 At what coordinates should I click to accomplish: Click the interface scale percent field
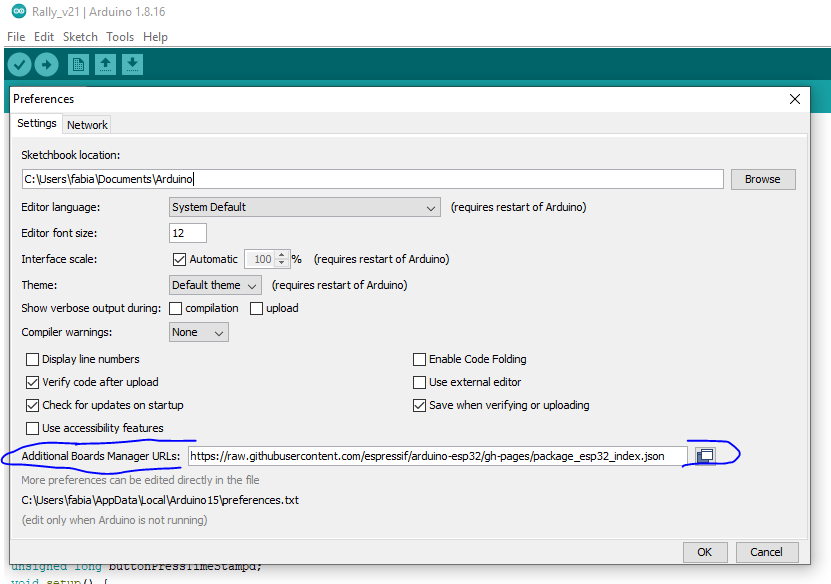coord(261,259)
